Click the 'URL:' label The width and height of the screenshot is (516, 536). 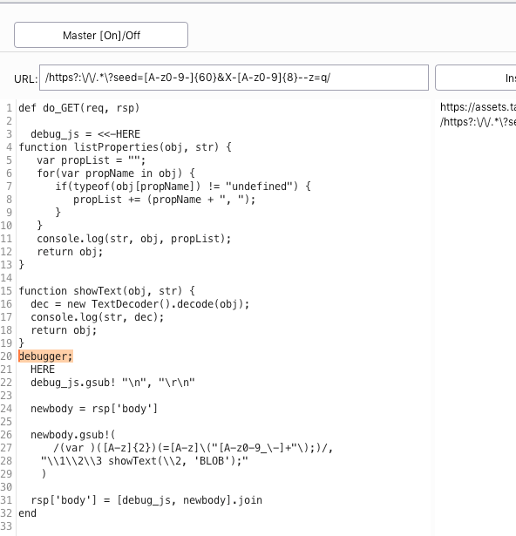pos(26,79)
